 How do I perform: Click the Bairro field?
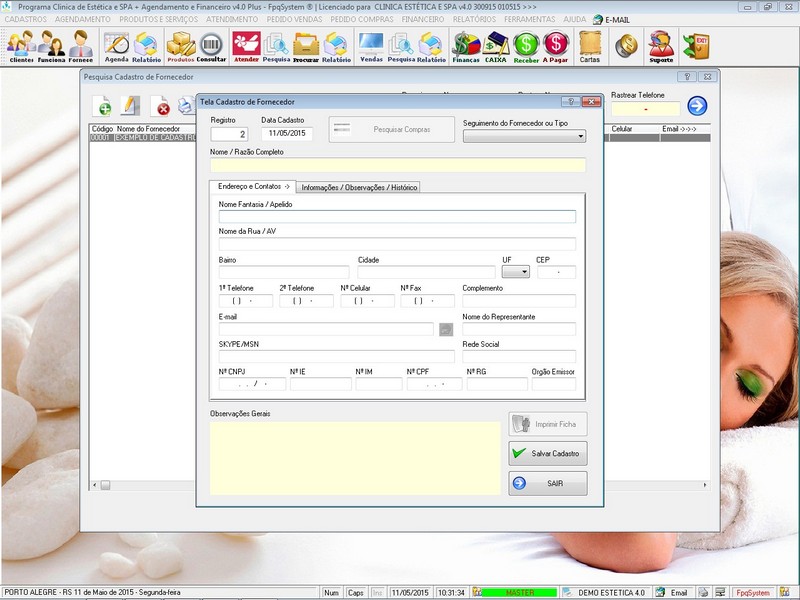pyautogui.click(x=284, y=272)
